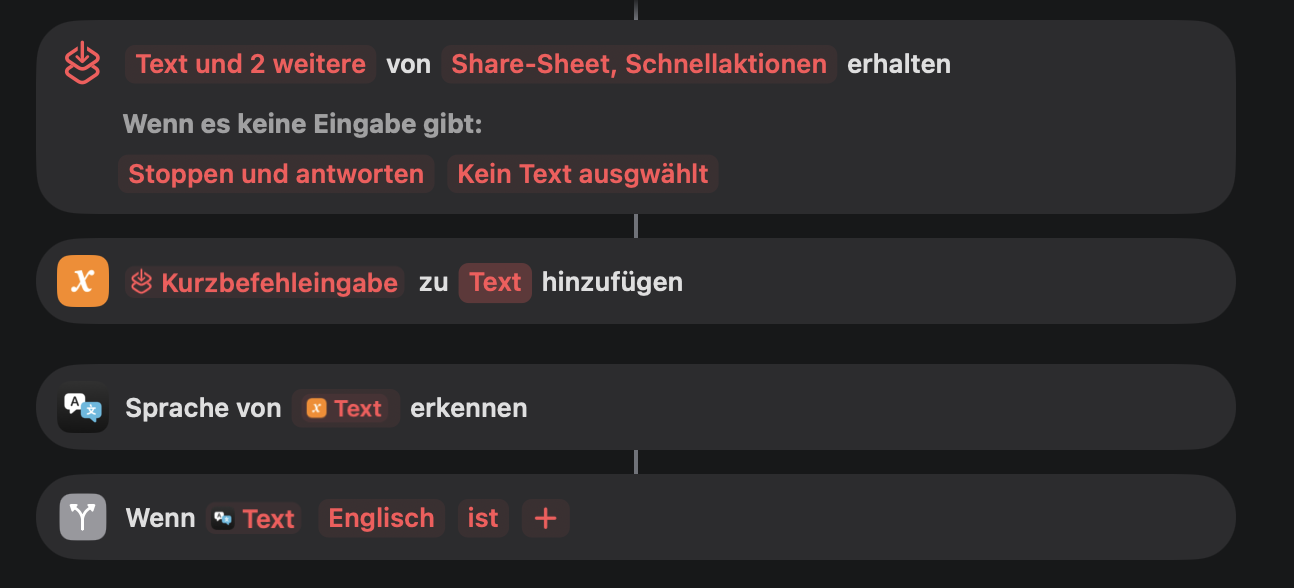Viewport: 1294px width, 588px height.
Task: Click the Sprache von Text erkennen action block
Action: point(800,407)
